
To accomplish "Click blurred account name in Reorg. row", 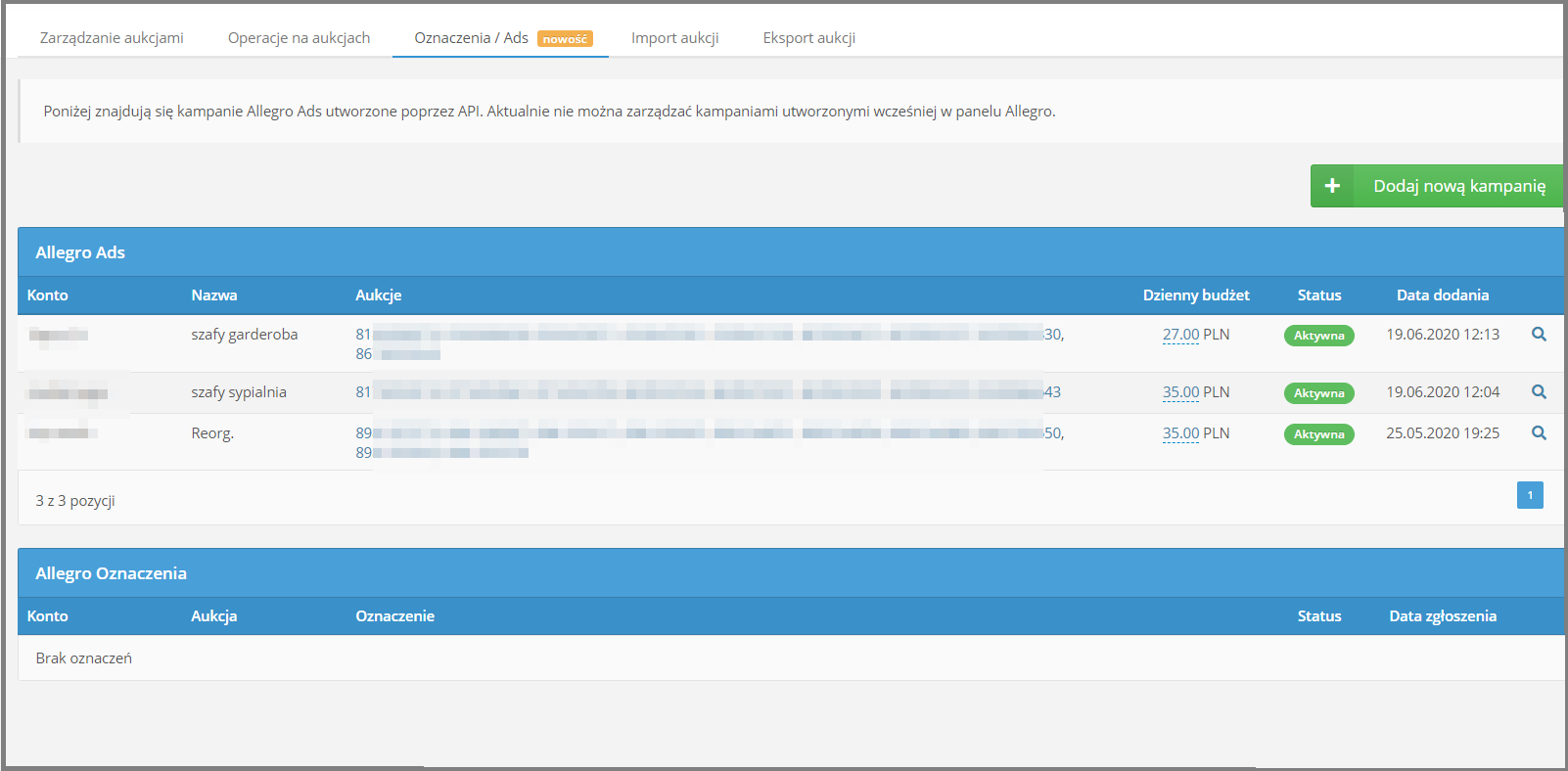I will click(x=63, y=433).
